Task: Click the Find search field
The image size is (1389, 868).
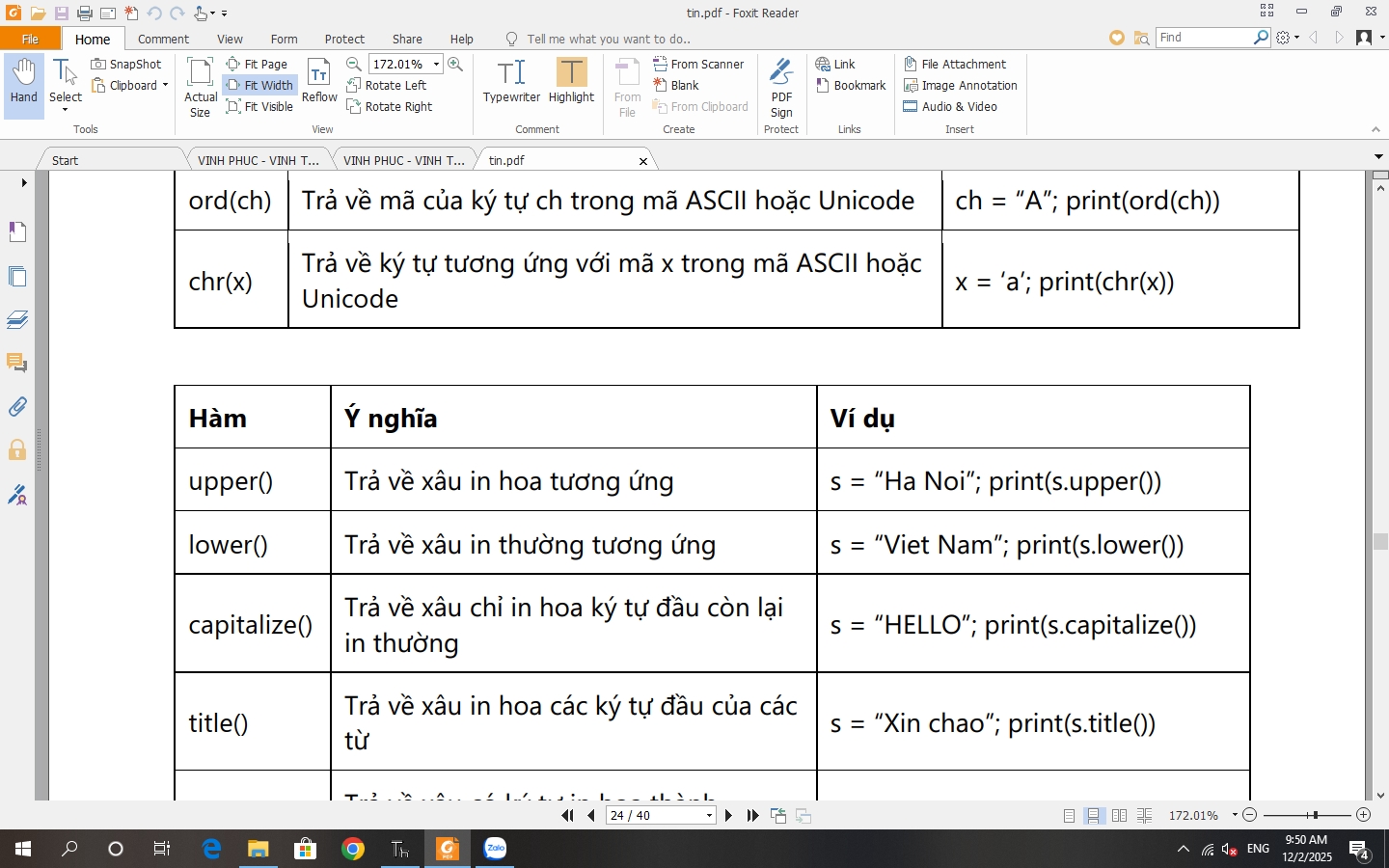Action: (x=1205, y=37)
